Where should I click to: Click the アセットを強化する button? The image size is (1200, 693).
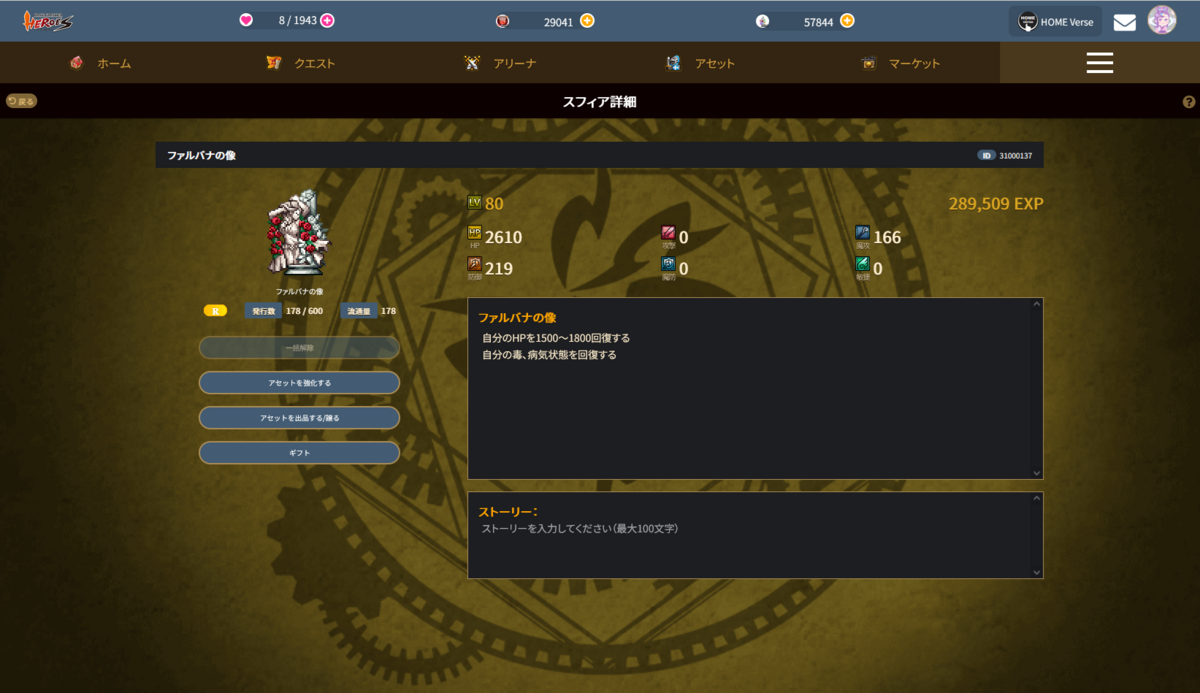pos(299,383)
